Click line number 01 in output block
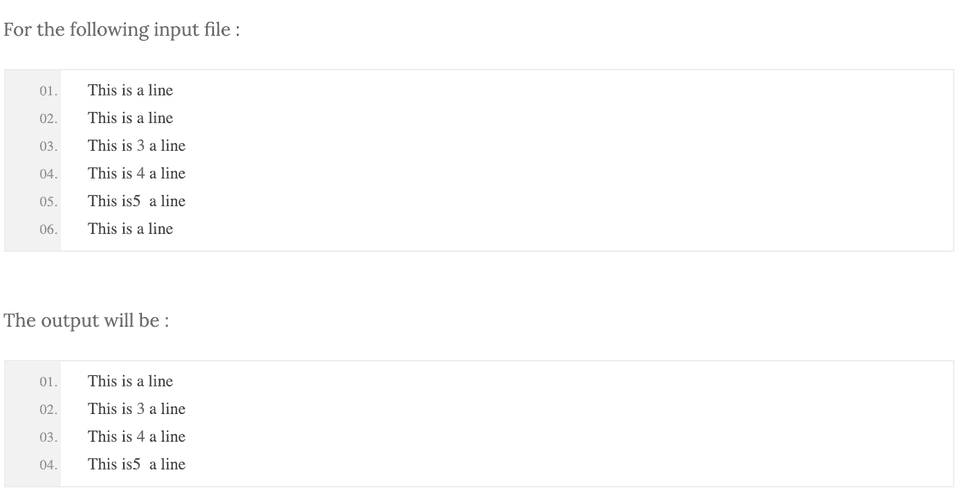Screen dimensions: 960x495 48,382
